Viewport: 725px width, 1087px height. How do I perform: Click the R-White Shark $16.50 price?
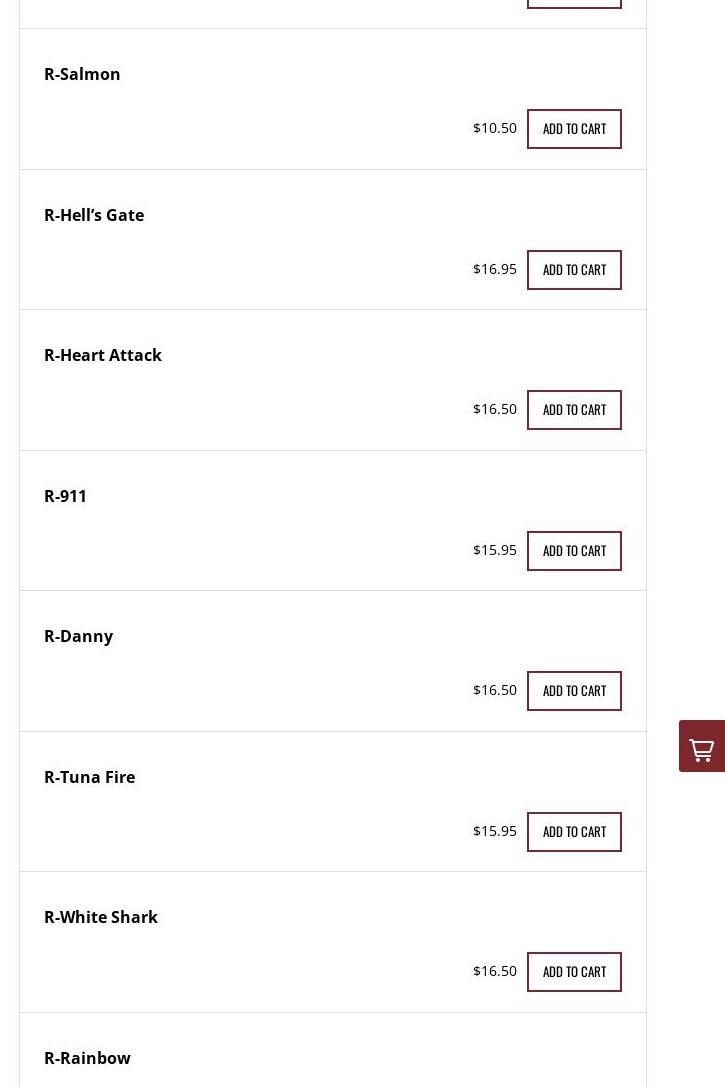(495, 971)
